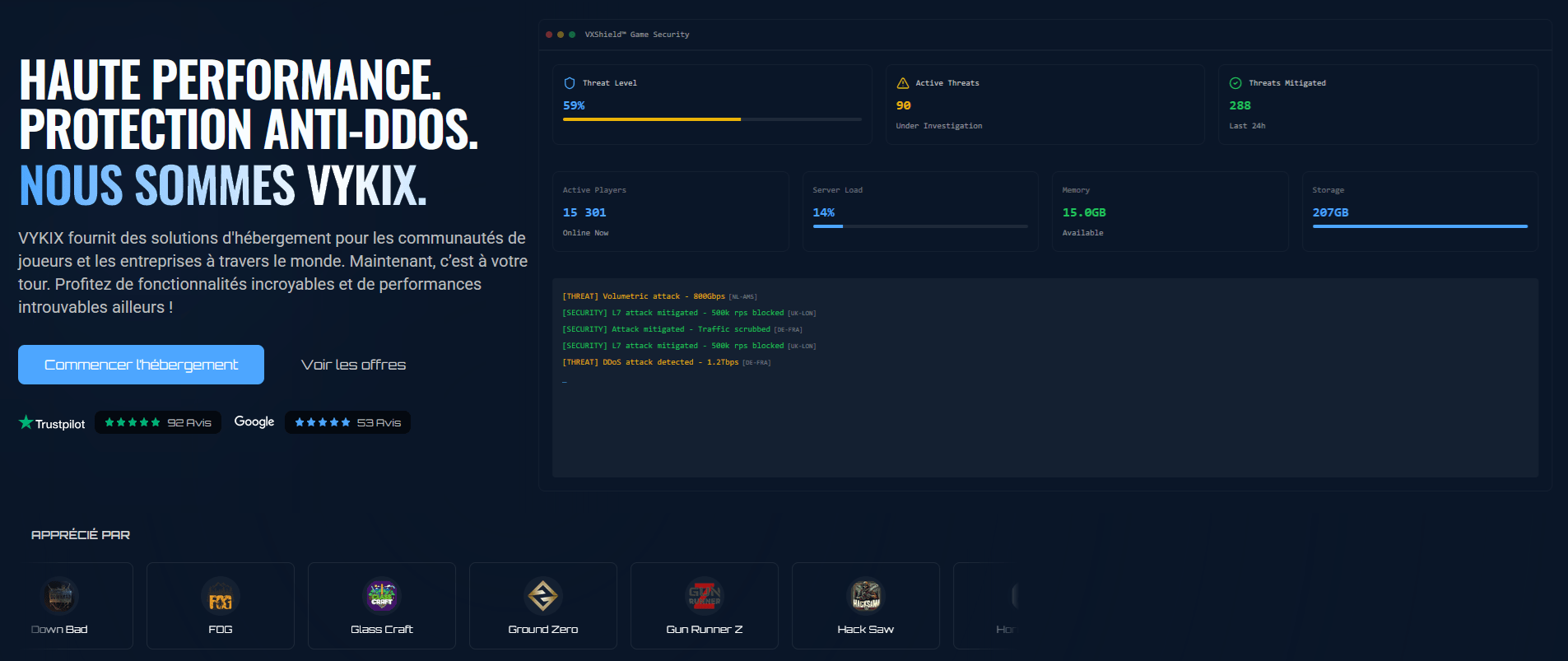Viewport: 1568px width, 661px height.
Task: Click the Trustpilot logo
Action: pos(52,423)
